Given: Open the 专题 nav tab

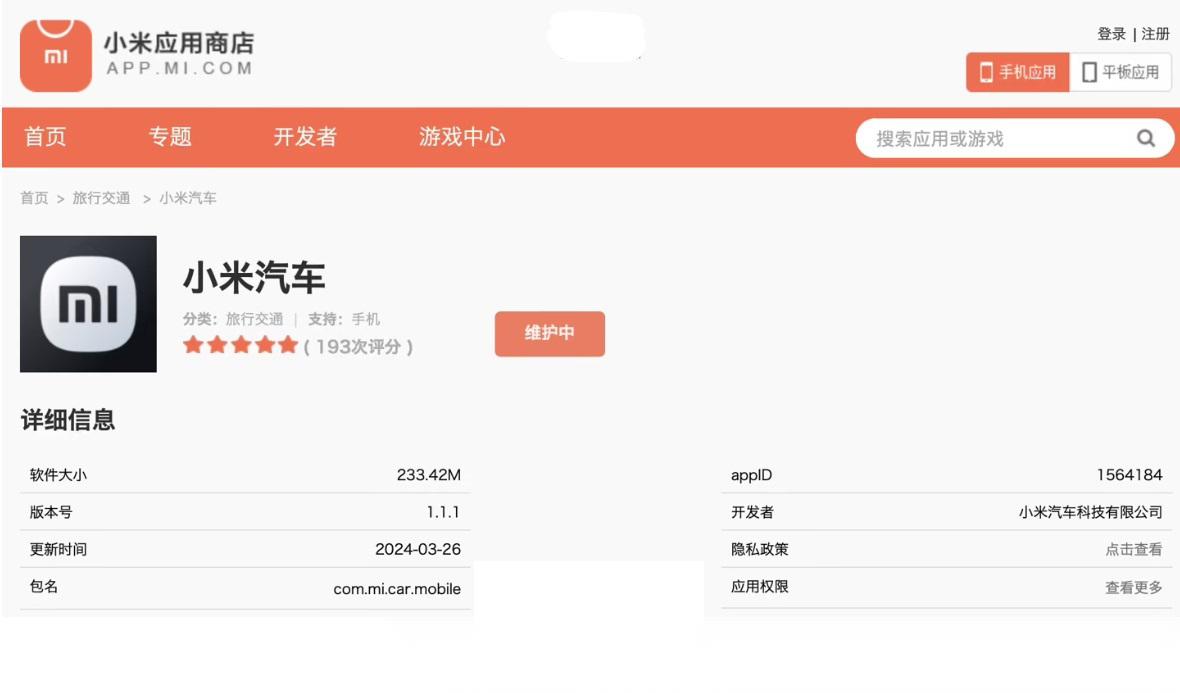Looking at the screenshot, I should (x=170, y=137).
